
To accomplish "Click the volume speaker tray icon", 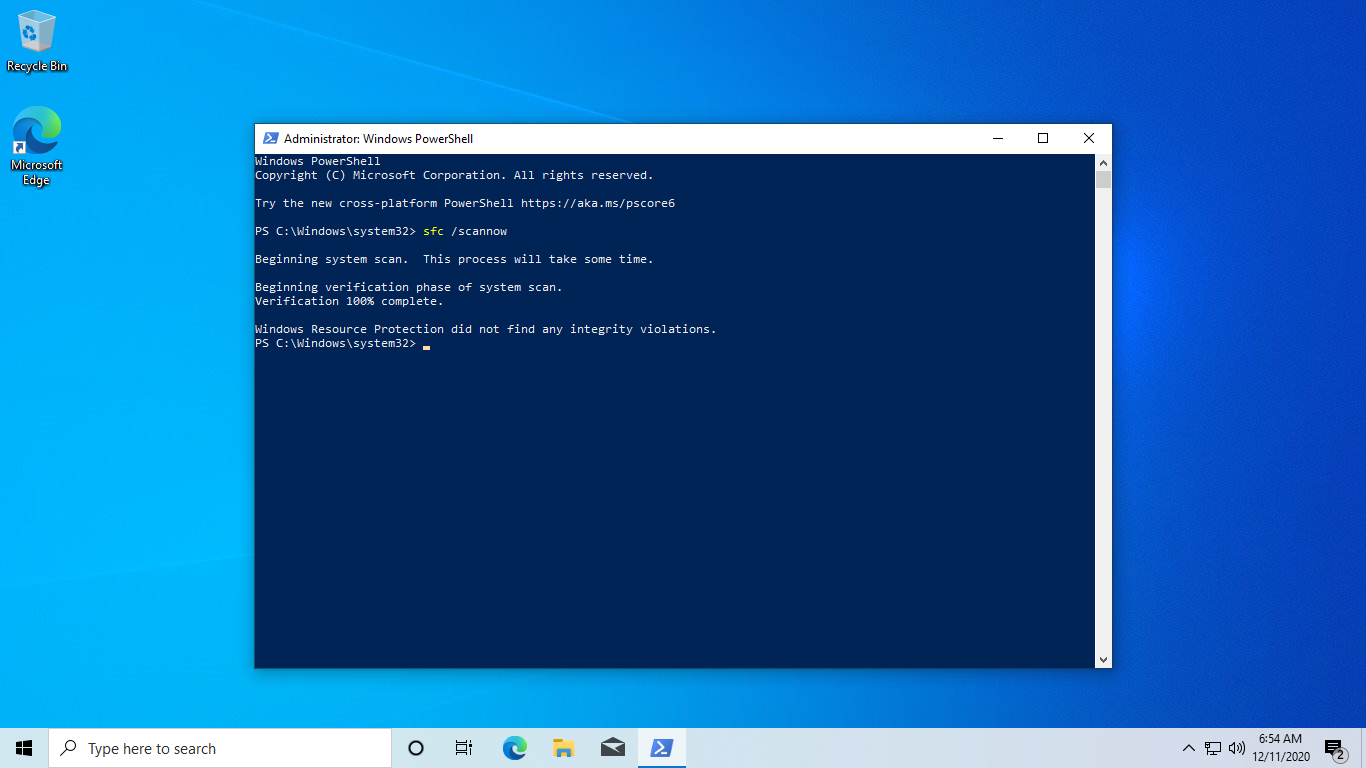I will coord(1237,748).
